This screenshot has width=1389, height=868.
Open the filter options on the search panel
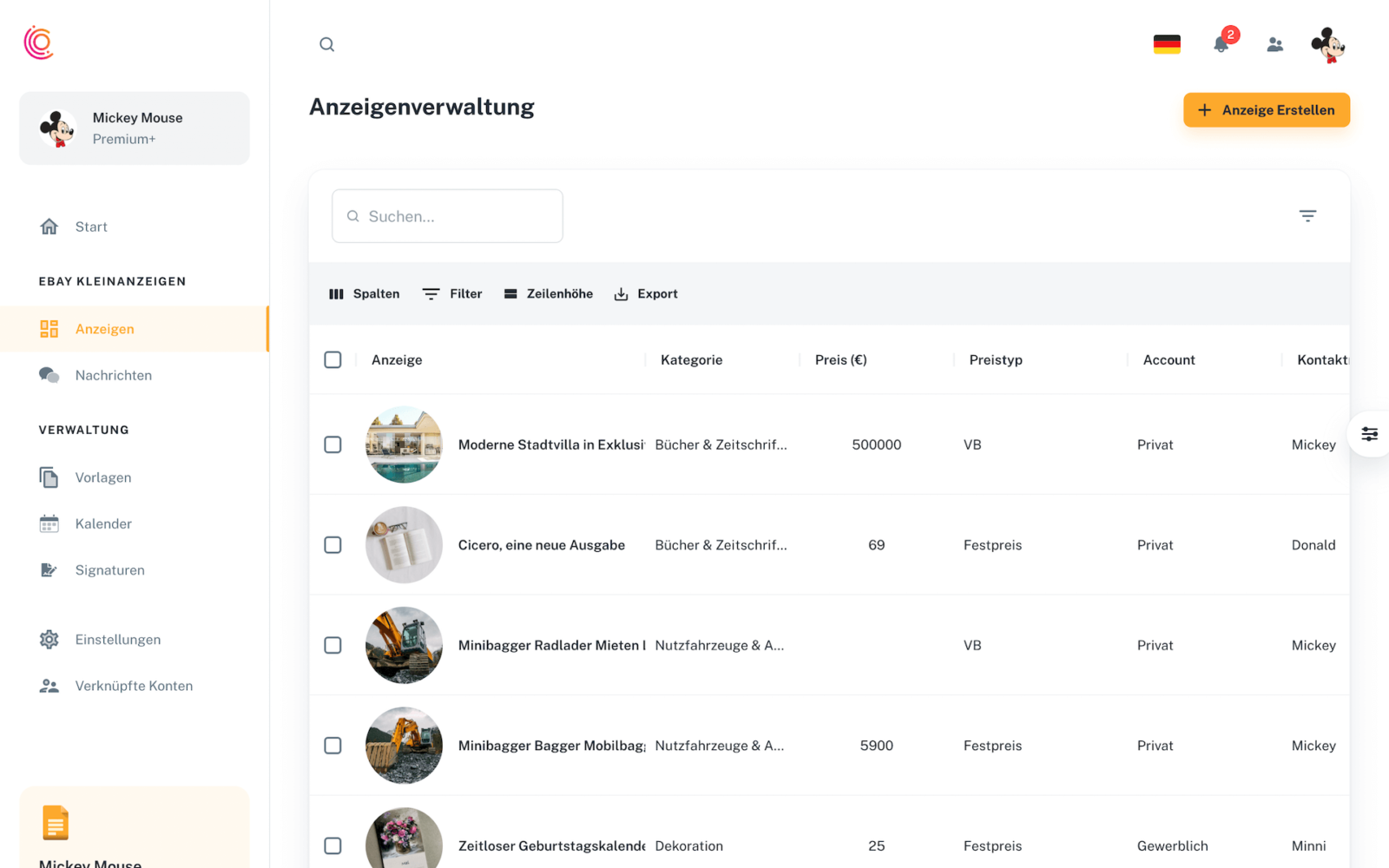tap(1308, 215)
